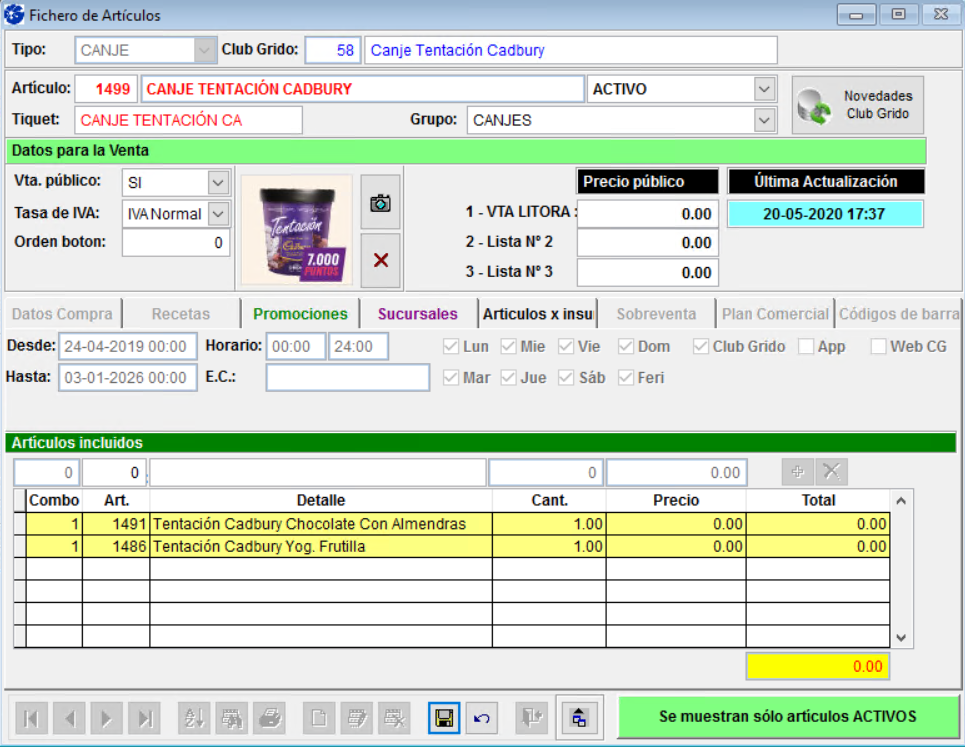Viewport: 965px width, 747px height.
Task: Open the Códigos de barra tab
Action: [899, 314]
